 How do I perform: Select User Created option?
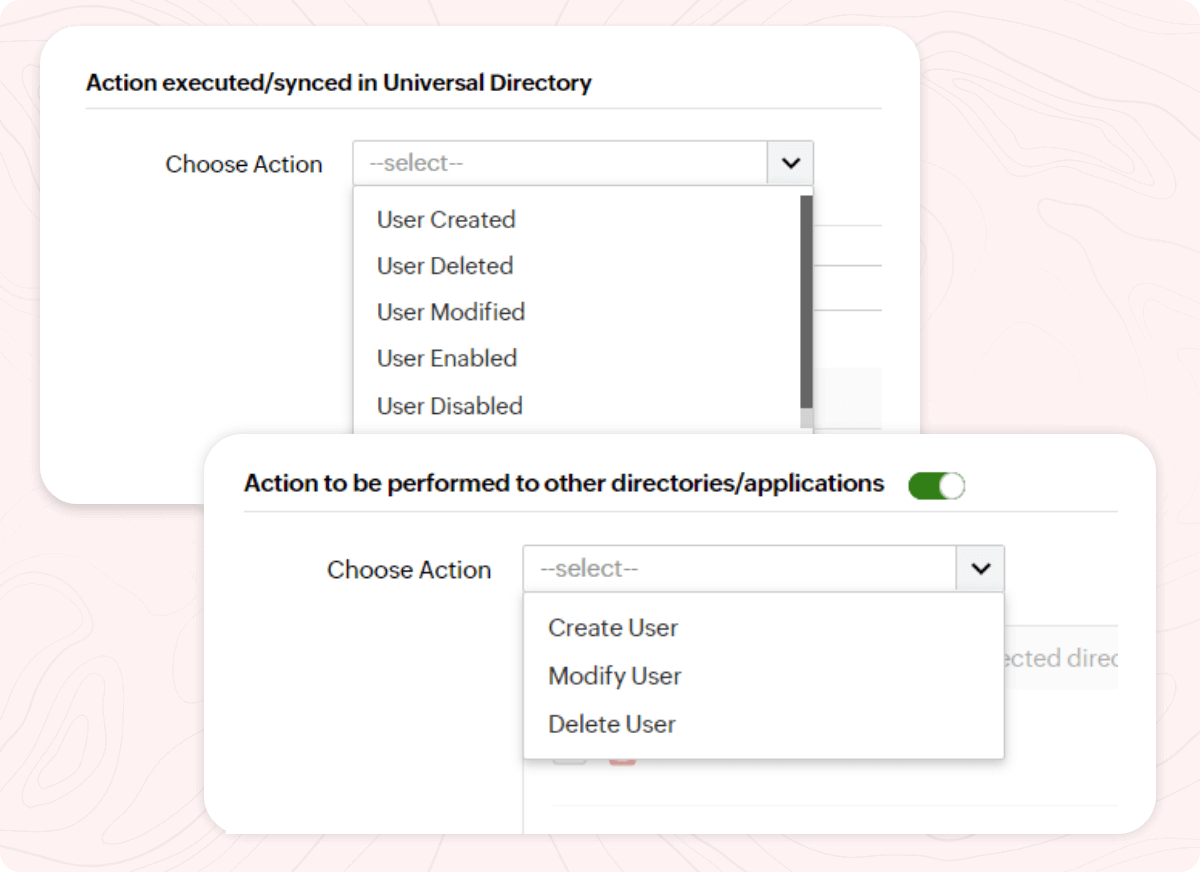(446, 220)
